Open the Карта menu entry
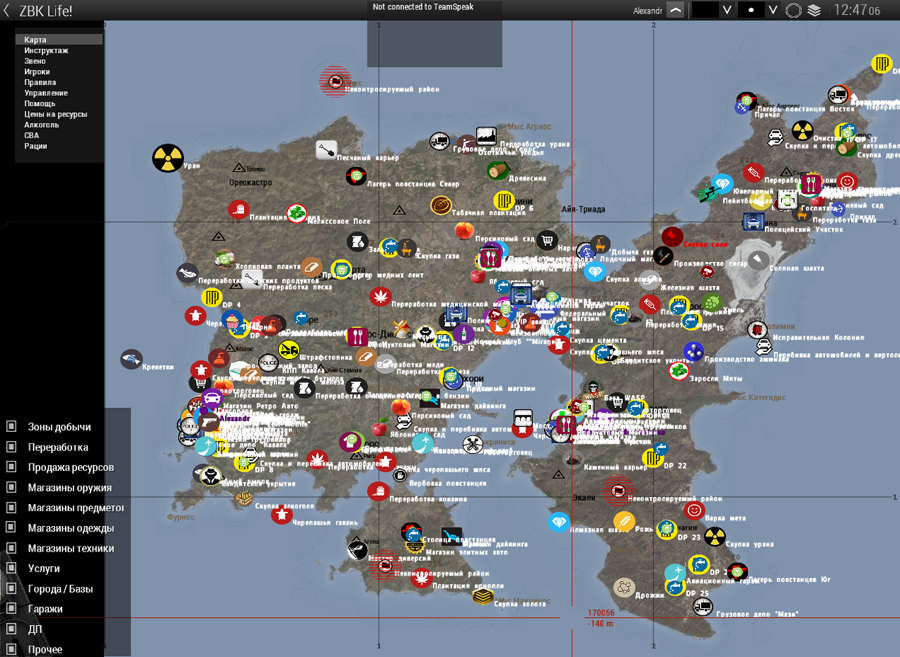 point(59,40)
